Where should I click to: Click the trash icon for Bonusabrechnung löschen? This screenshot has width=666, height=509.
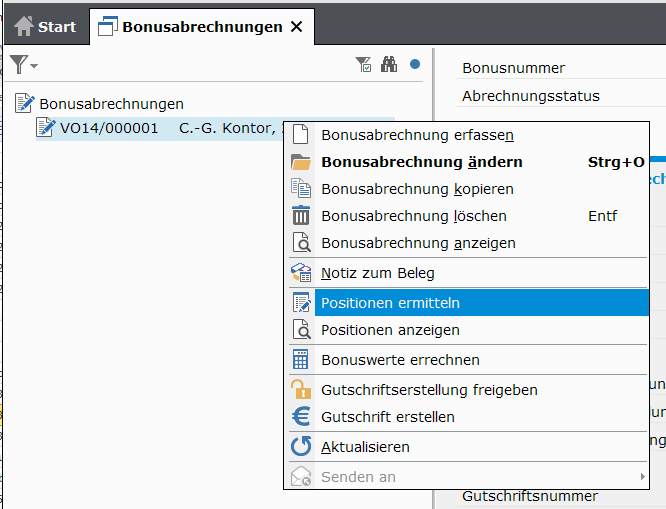(x=301, y=216)
